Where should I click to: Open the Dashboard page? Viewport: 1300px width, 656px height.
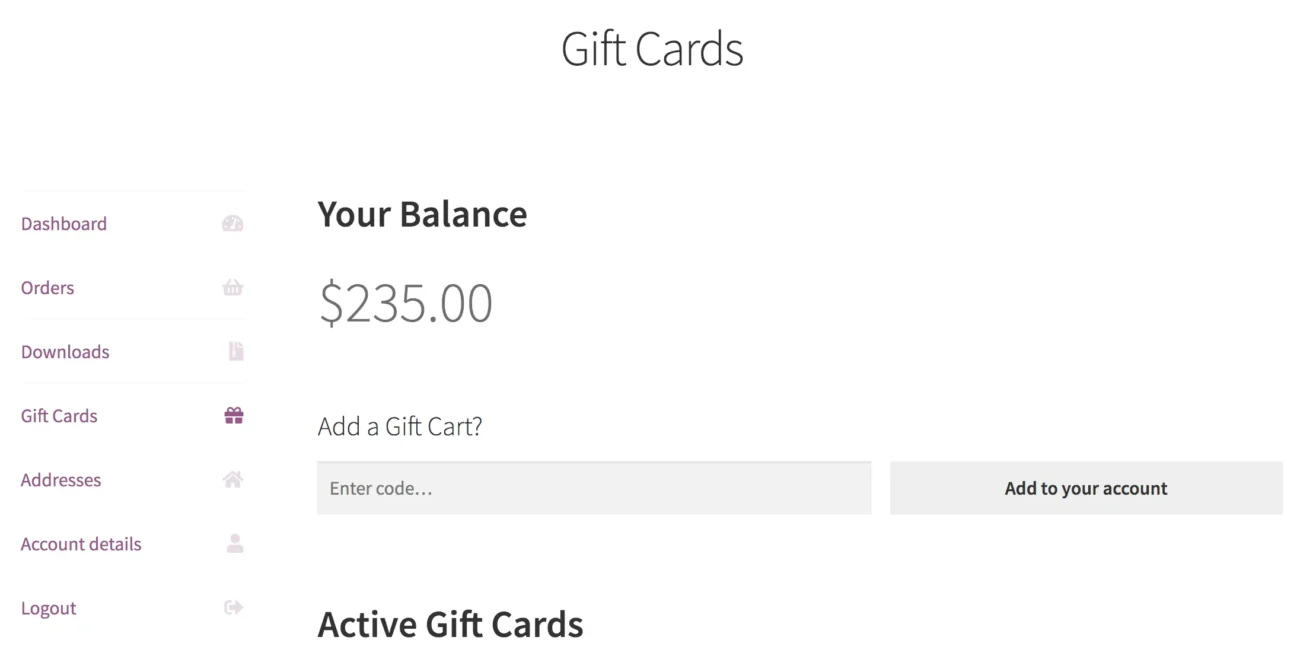[63, 223]
